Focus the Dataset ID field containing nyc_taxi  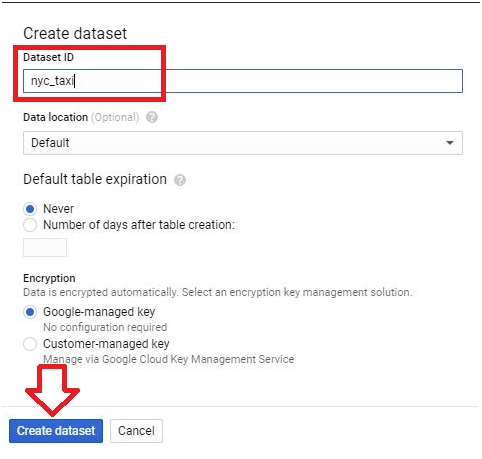pyautogui.click(x=243, y=81)
